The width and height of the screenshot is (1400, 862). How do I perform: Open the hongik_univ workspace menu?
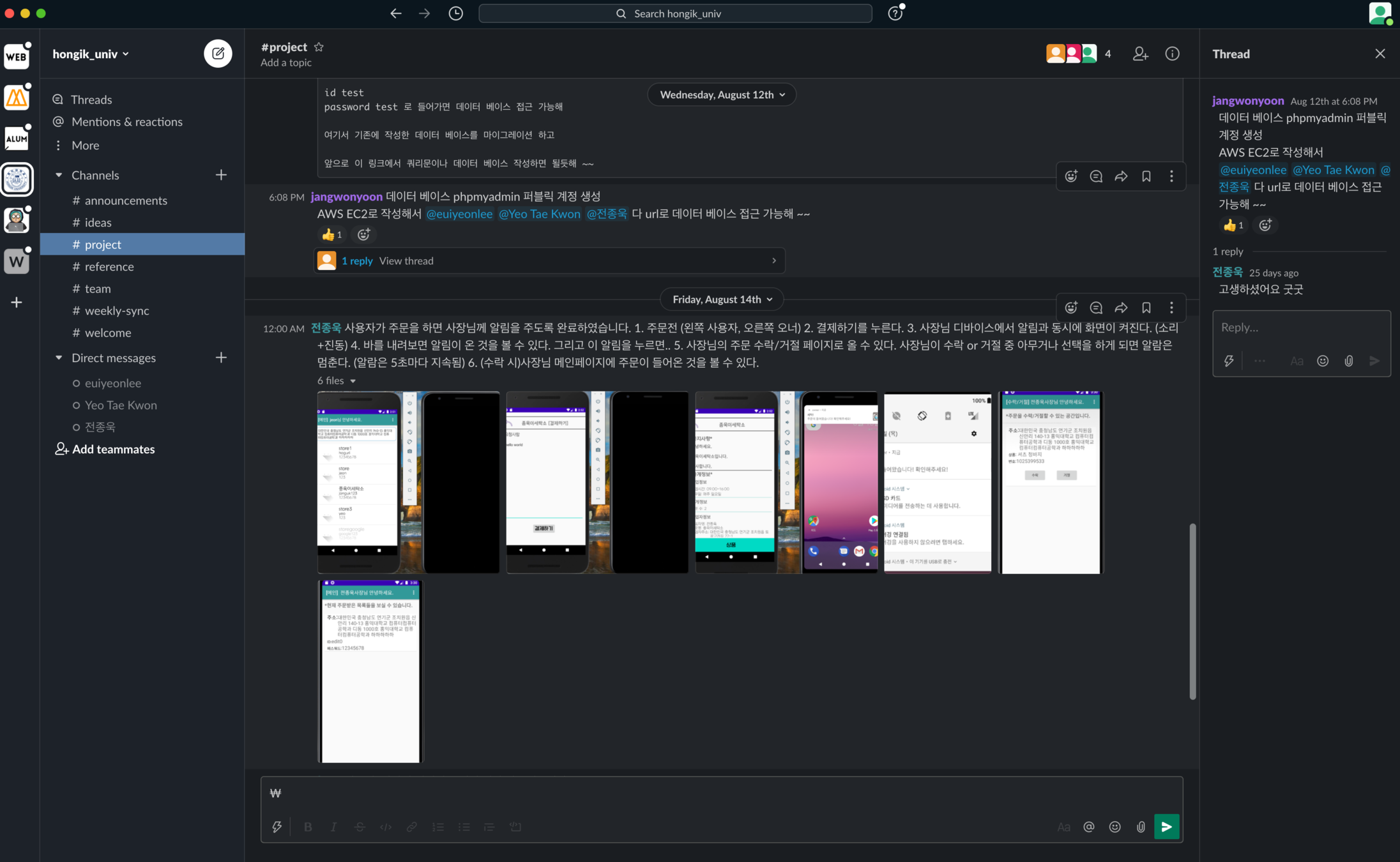pyautogui.click(x=91, y=54)
